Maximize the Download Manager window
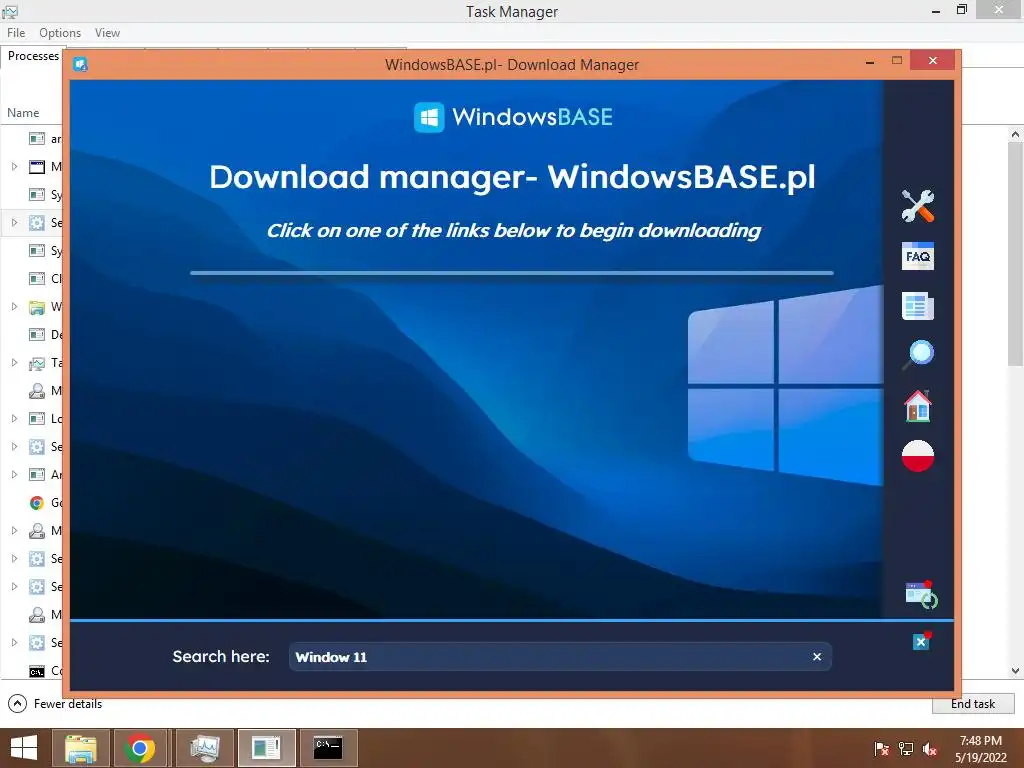This screenshot has width=1024, height=768. click(897, 61)
